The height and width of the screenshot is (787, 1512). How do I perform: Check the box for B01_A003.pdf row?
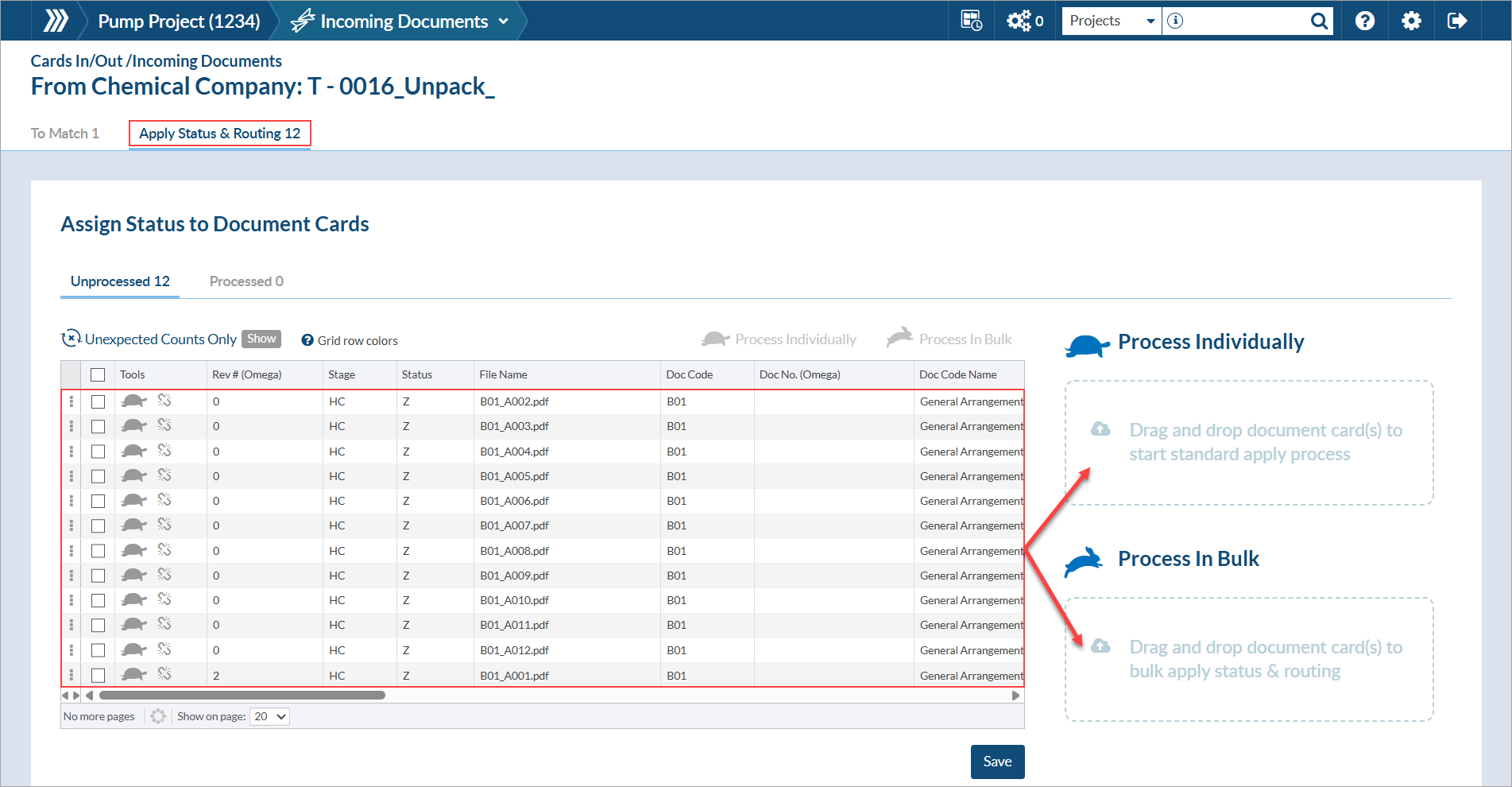click(98, 427)
